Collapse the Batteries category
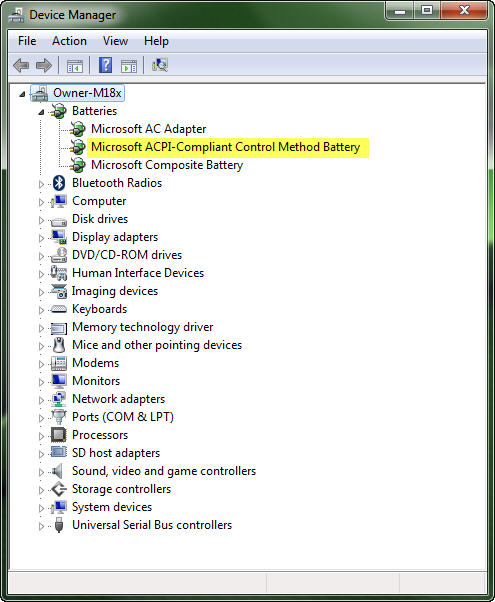The width and height of the screenshot is (495, 602). 41,112
